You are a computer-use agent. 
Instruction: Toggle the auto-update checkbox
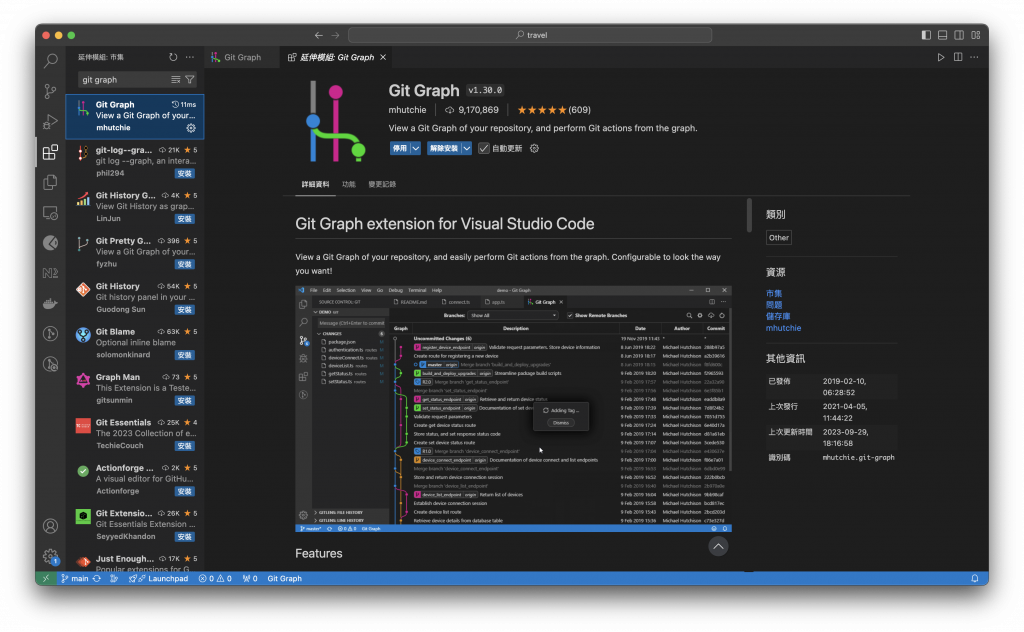pos(484,149)
